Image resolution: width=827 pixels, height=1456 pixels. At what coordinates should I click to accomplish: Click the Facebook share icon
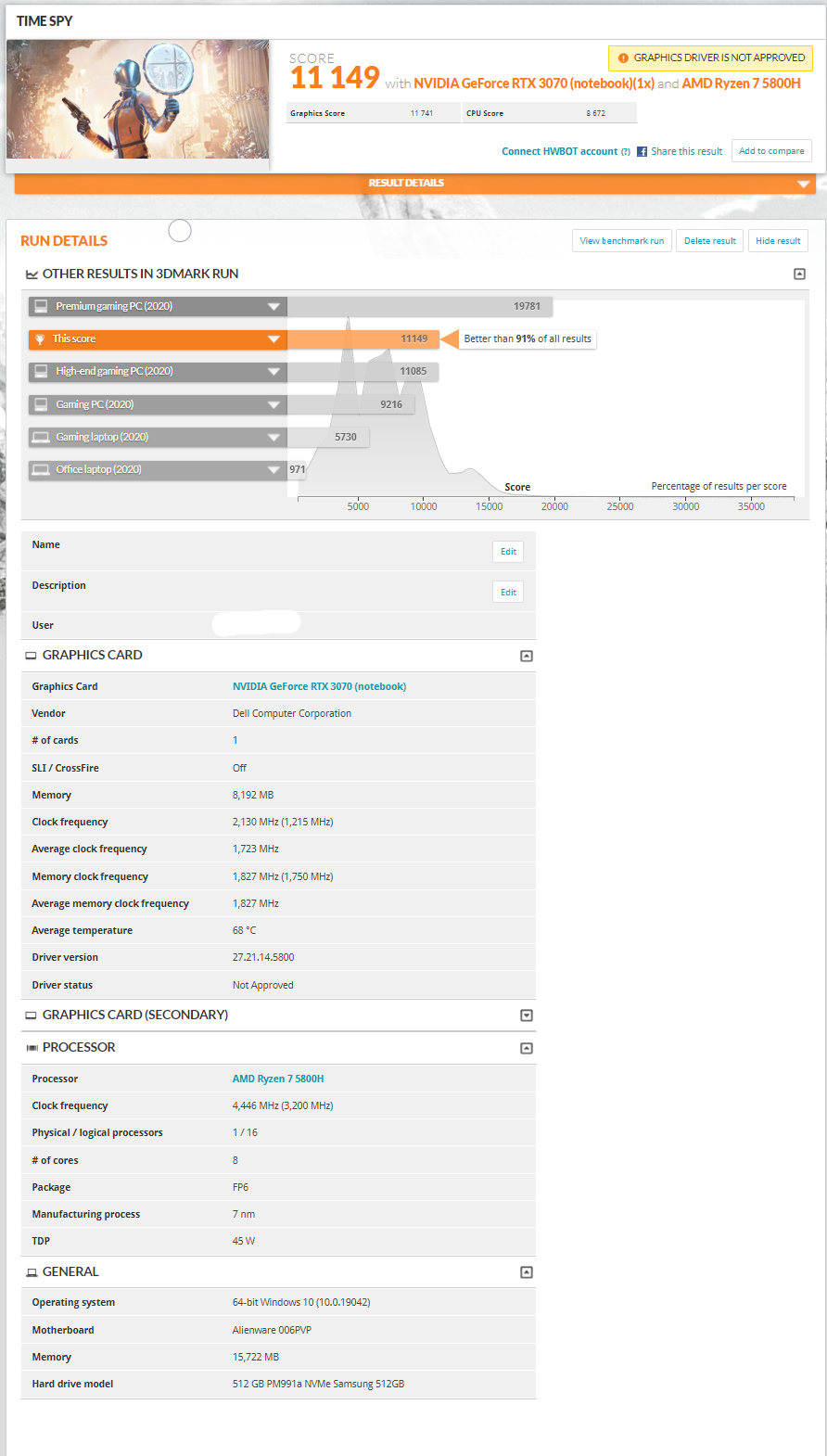point(642,151)
